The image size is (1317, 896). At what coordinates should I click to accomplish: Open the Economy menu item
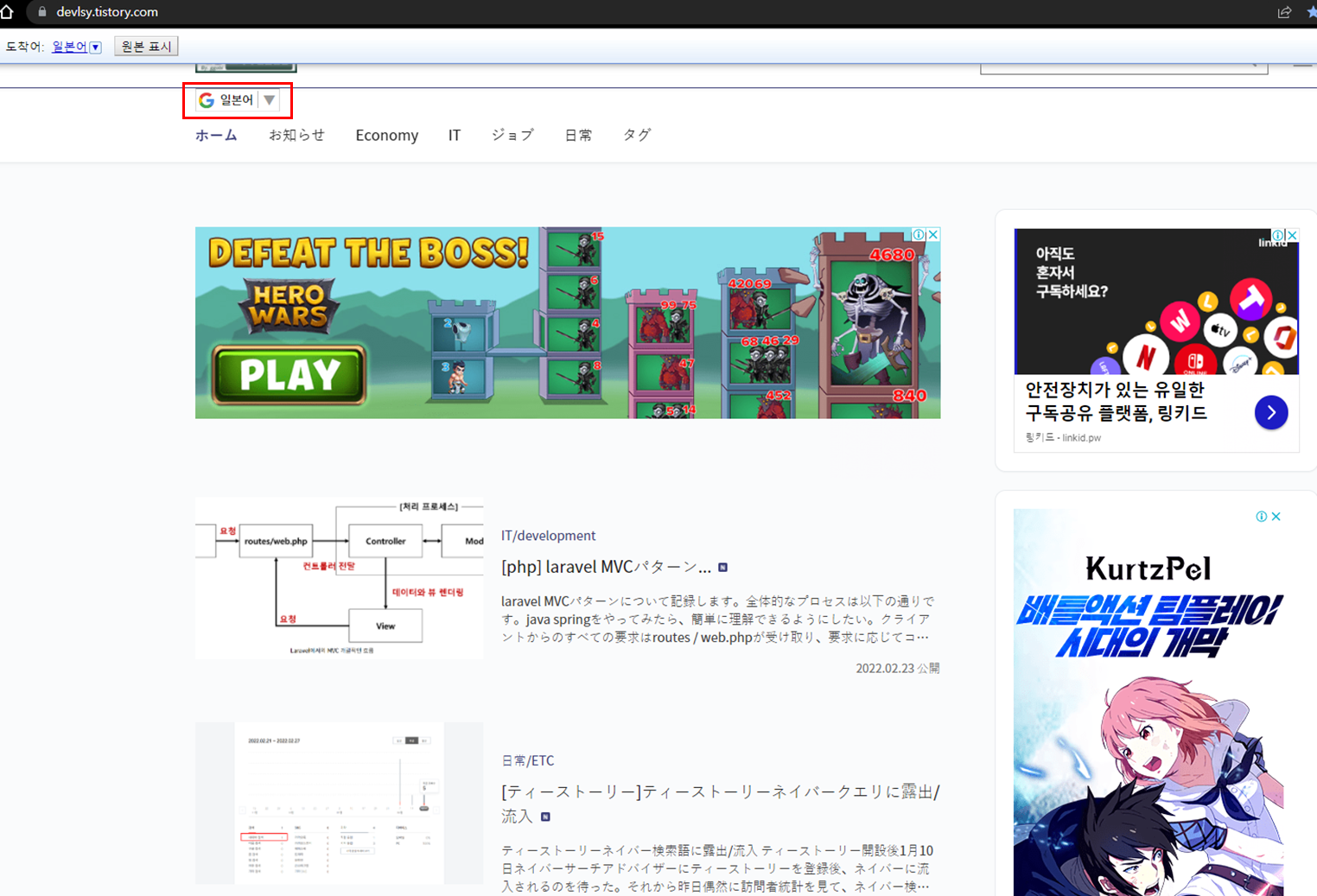[386, 135]
